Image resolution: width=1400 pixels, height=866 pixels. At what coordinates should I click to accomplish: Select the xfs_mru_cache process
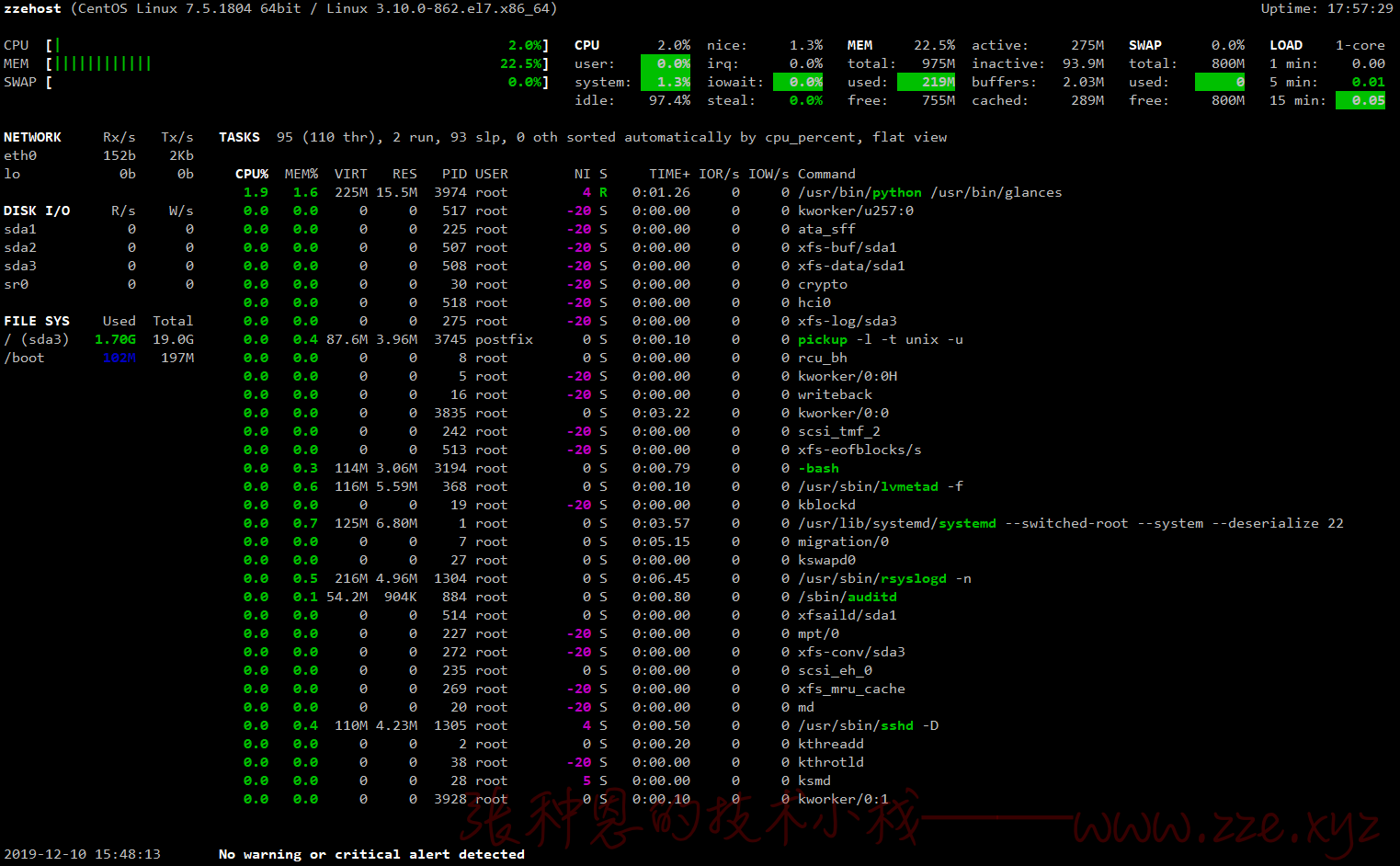click(x=575, y=689)
